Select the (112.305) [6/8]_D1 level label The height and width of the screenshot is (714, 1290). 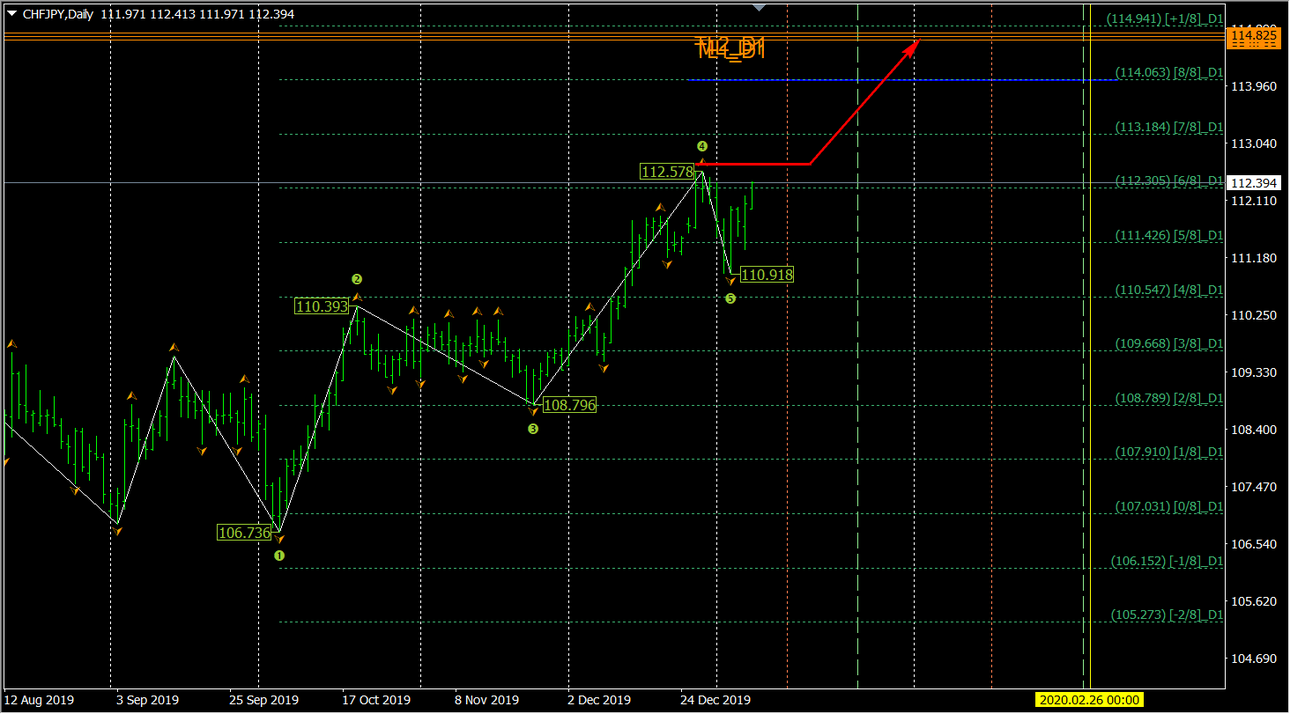(x=1170, y=181)
